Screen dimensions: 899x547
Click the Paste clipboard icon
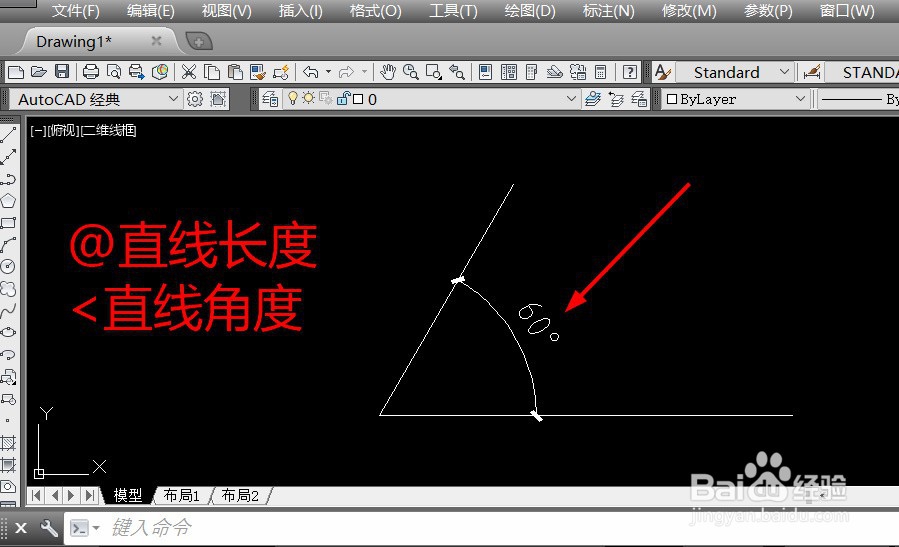[235, 72]
